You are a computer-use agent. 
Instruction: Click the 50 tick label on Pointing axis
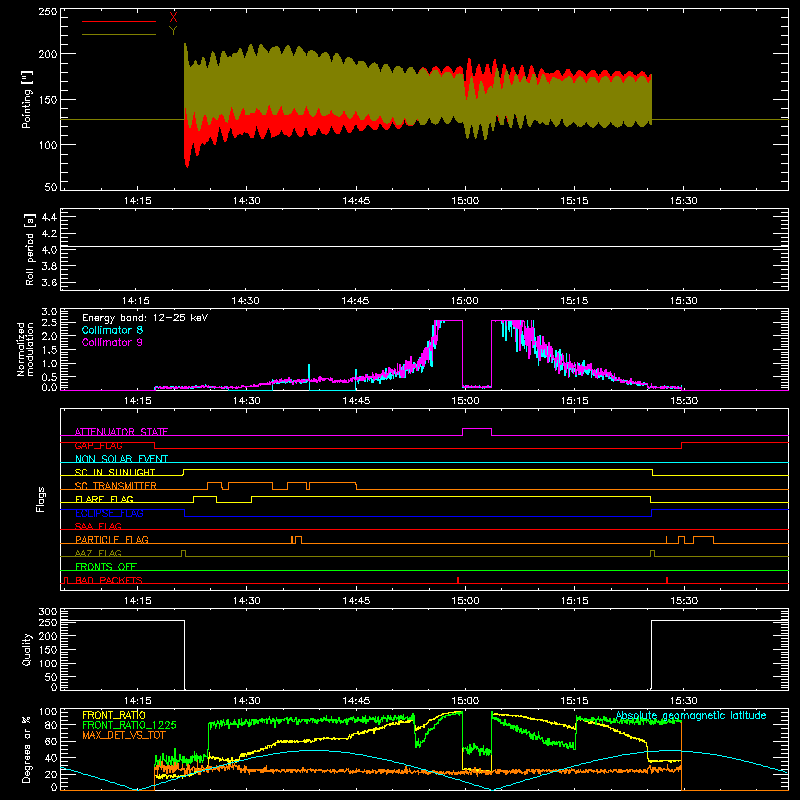pyautogui.click(x=51, y=187)
